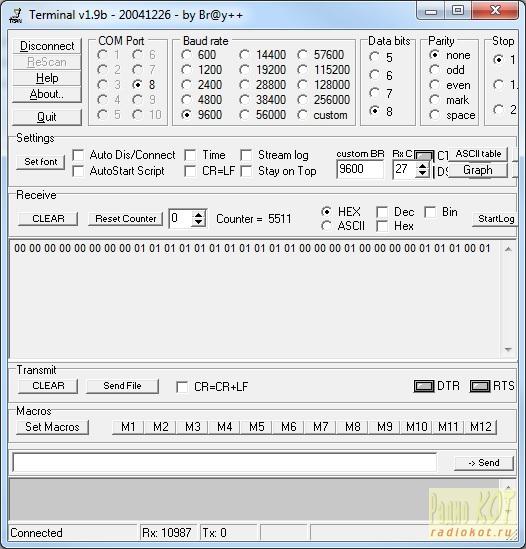This screenshot has height=549, width=526.
Task: Enable Stay on Top checkbox
Action: [x=246, y=171]
